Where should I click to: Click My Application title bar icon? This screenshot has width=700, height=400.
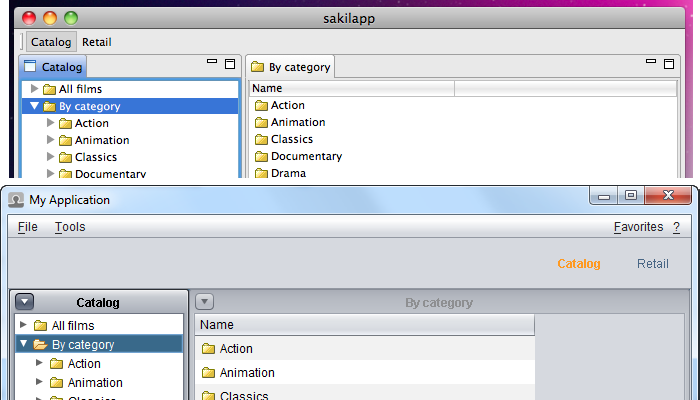pyautogui.click(x=16, y=200)
